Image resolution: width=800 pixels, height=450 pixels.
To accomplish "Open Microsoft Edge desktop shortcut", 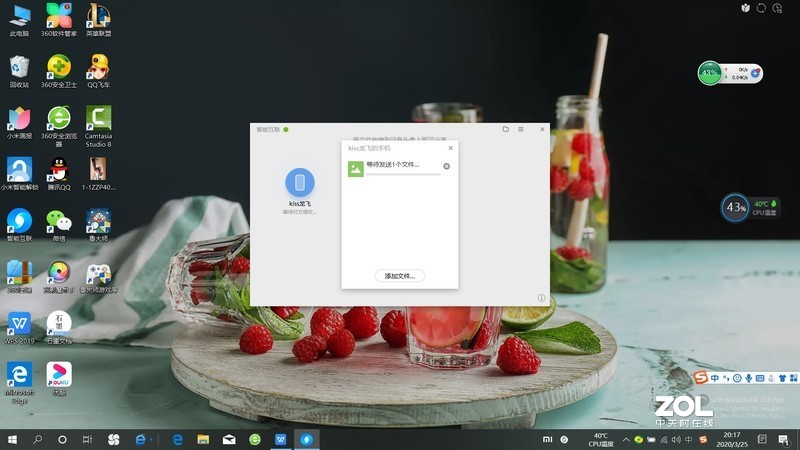I will click(19, 383).
